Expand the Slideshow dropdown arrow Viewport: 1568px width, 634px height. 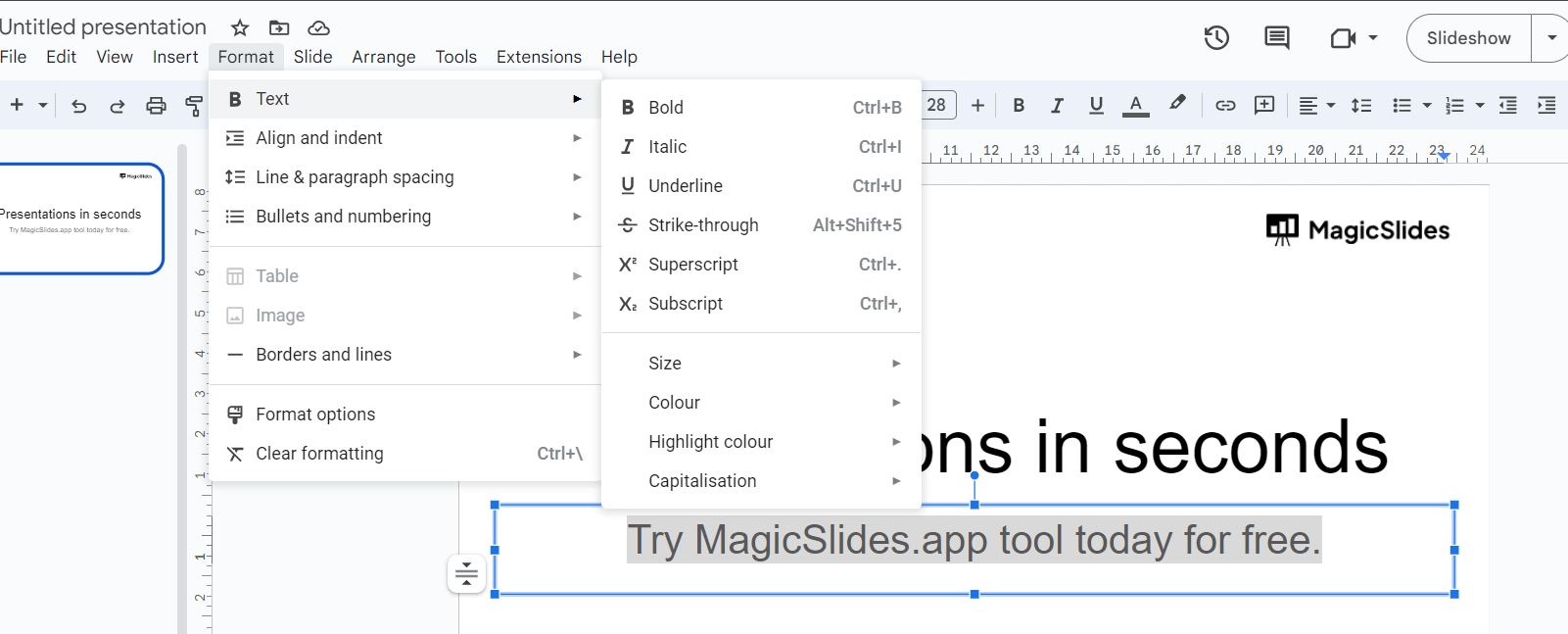pos(1551,38)
